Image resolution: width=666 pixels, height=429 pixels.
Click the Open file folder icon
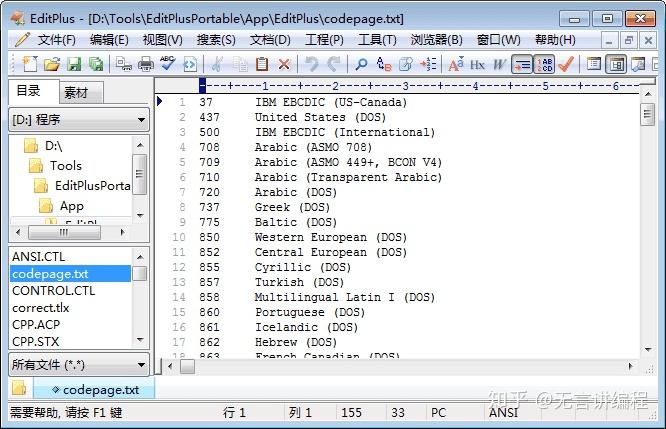[52, 64]
